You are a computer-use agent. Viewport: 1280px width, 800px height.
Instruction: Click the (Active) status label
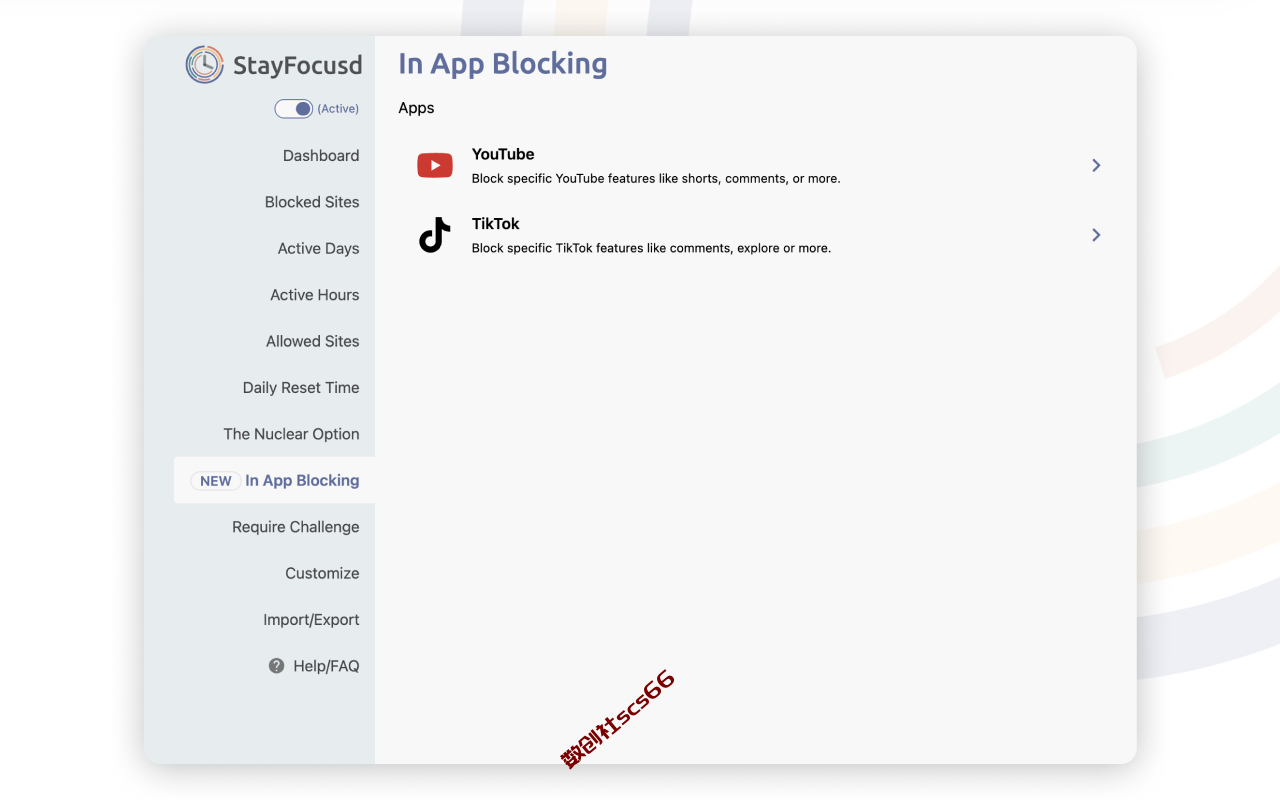pyautogui.click(x=338, y=109)
